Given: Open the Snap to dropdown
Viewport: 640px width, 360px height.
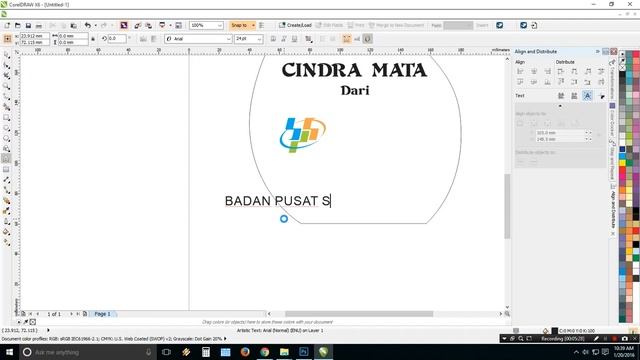Looking at the screenshot, I should pyautogui.click(x=253, y=25).
